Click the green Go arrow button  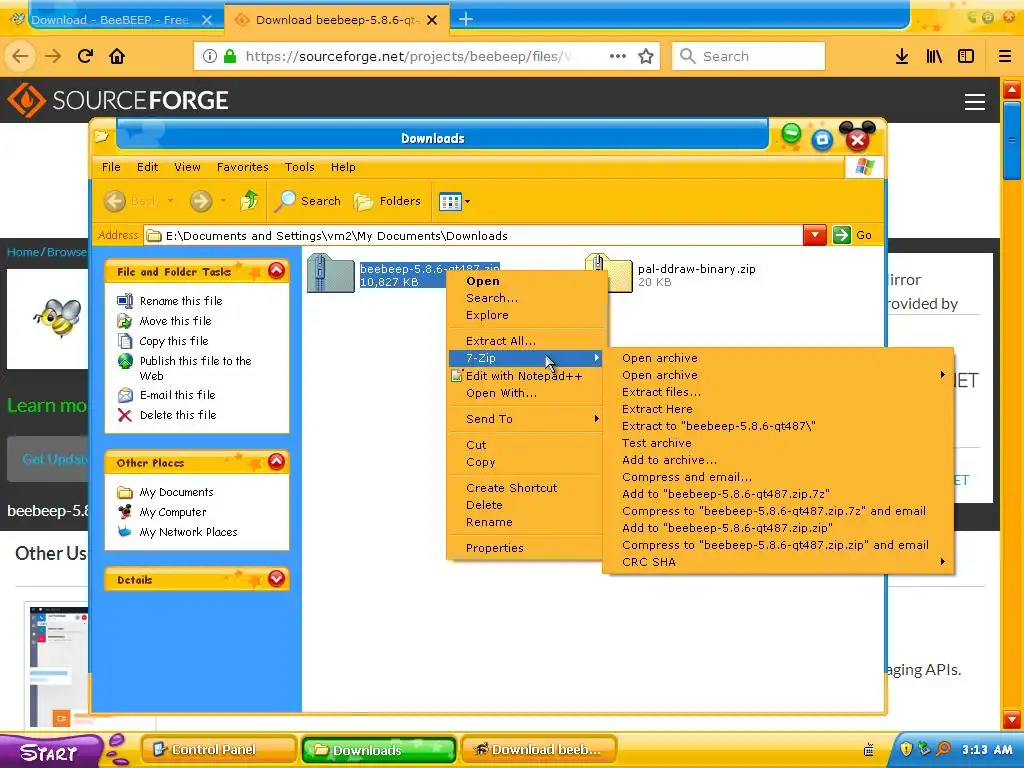[x=841, y=235]
